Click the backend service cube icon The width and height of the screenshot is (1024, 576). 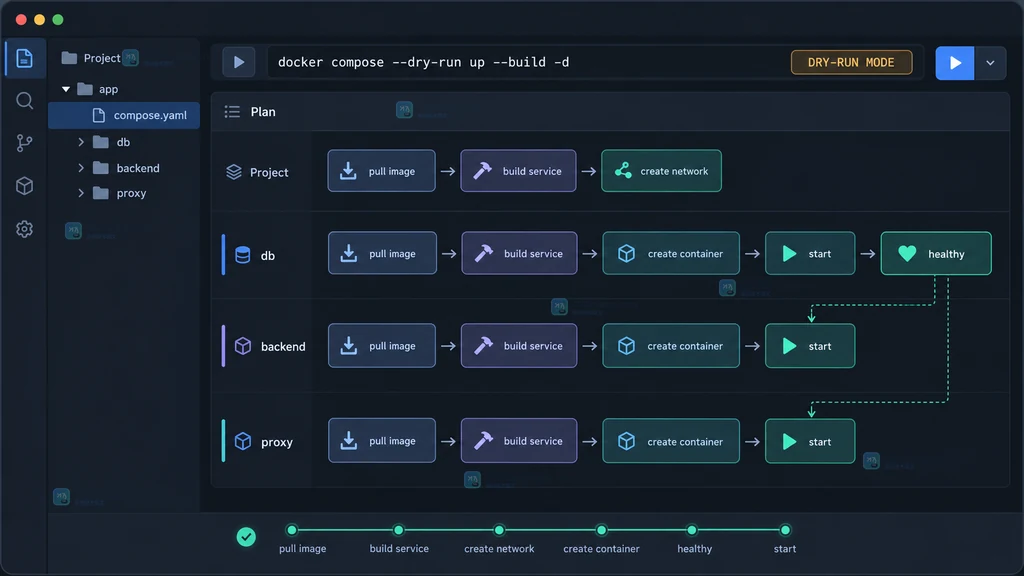point(242,346)
